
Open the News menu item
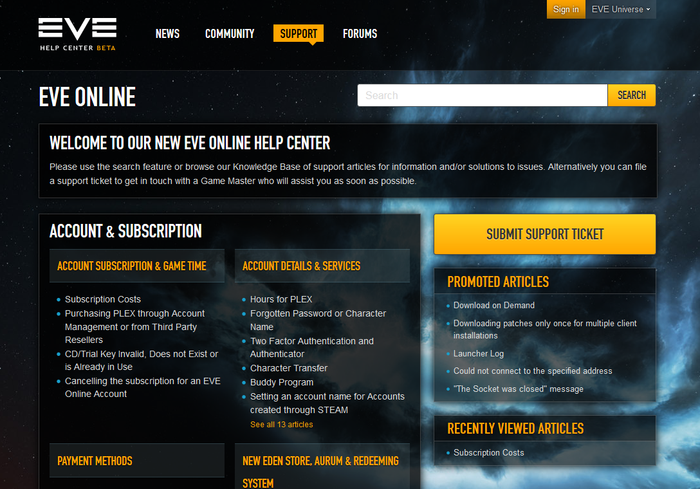click(167, 33)
